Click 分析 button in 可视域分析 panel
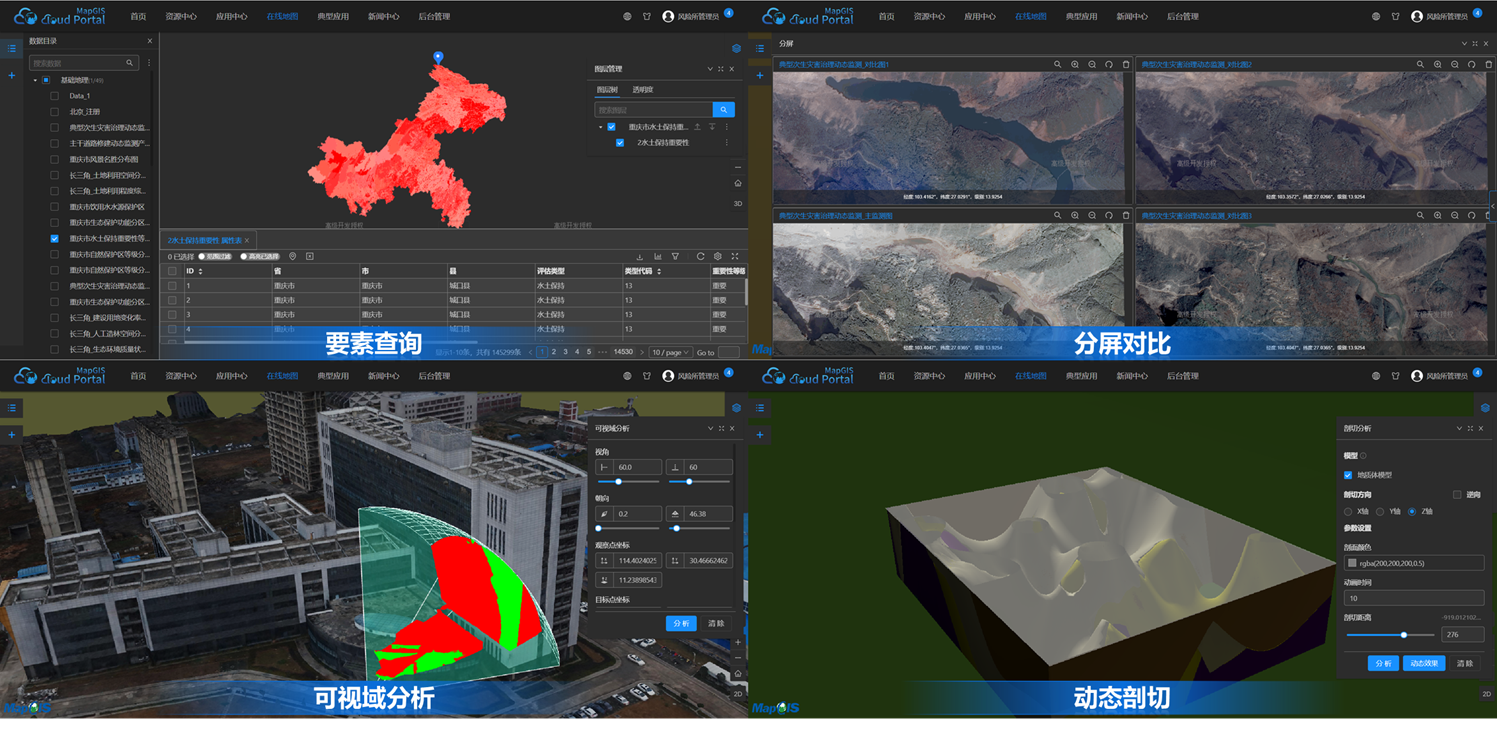 coord(681,623)
